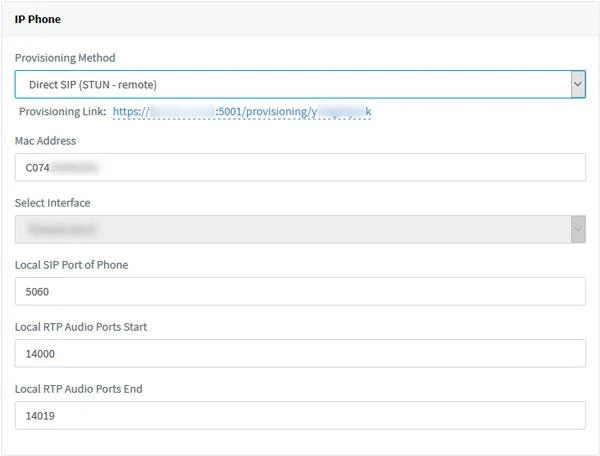Select the Local RTP Audio Ports End field
The height and width of the screenshot is (456, 600).
tap(300, 415)
